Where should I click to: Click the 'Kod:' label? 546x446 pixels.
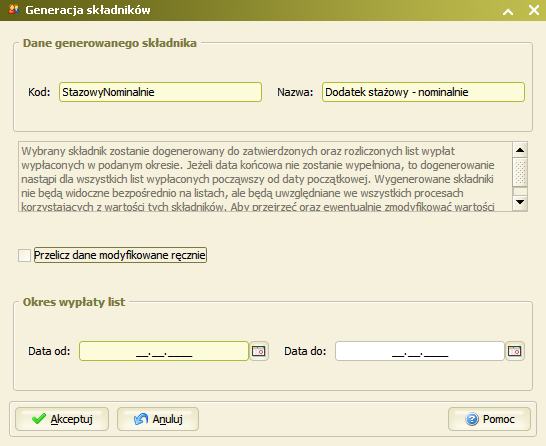click(39, 92)
